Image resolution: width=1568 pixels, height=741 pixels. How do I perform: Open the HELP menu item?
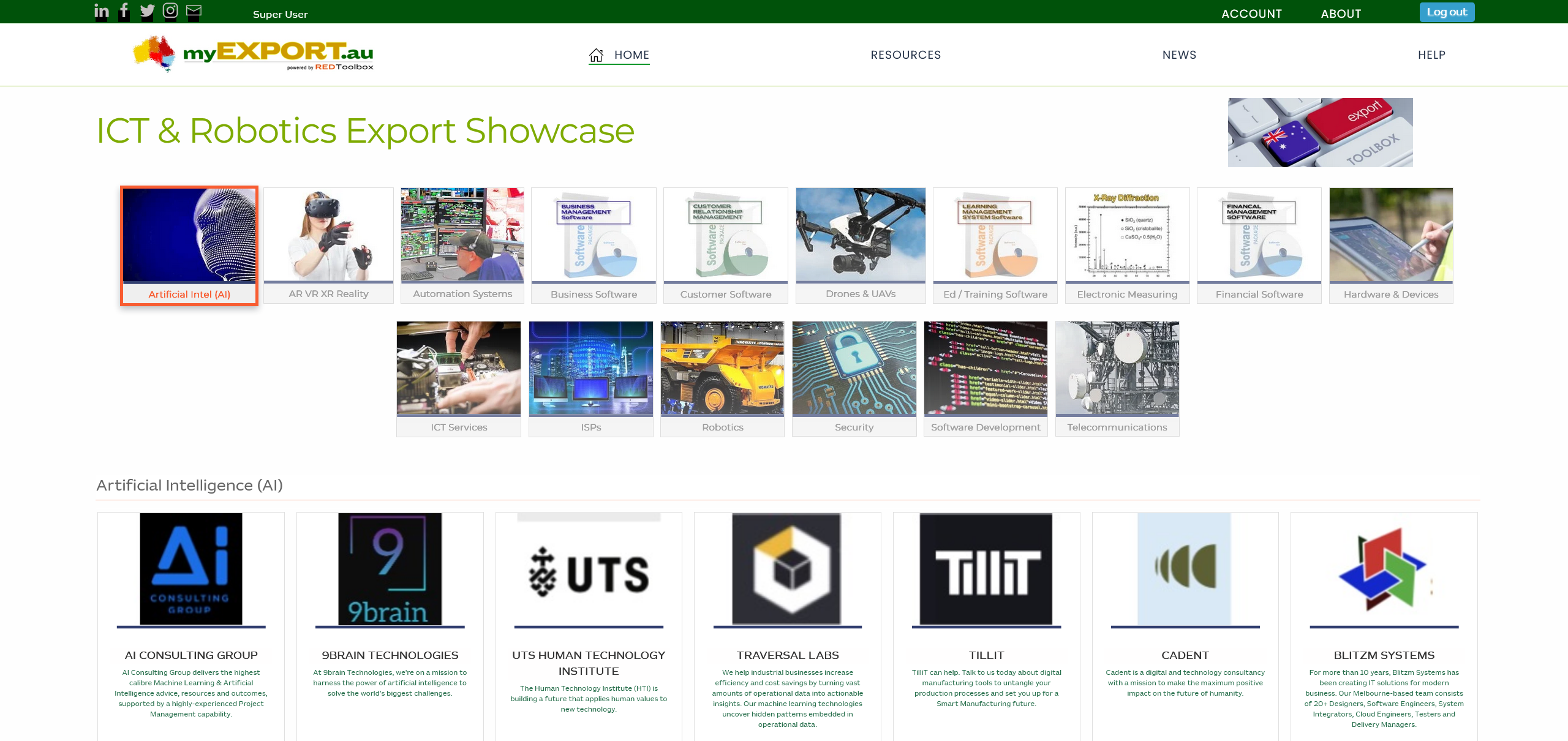1431,55
